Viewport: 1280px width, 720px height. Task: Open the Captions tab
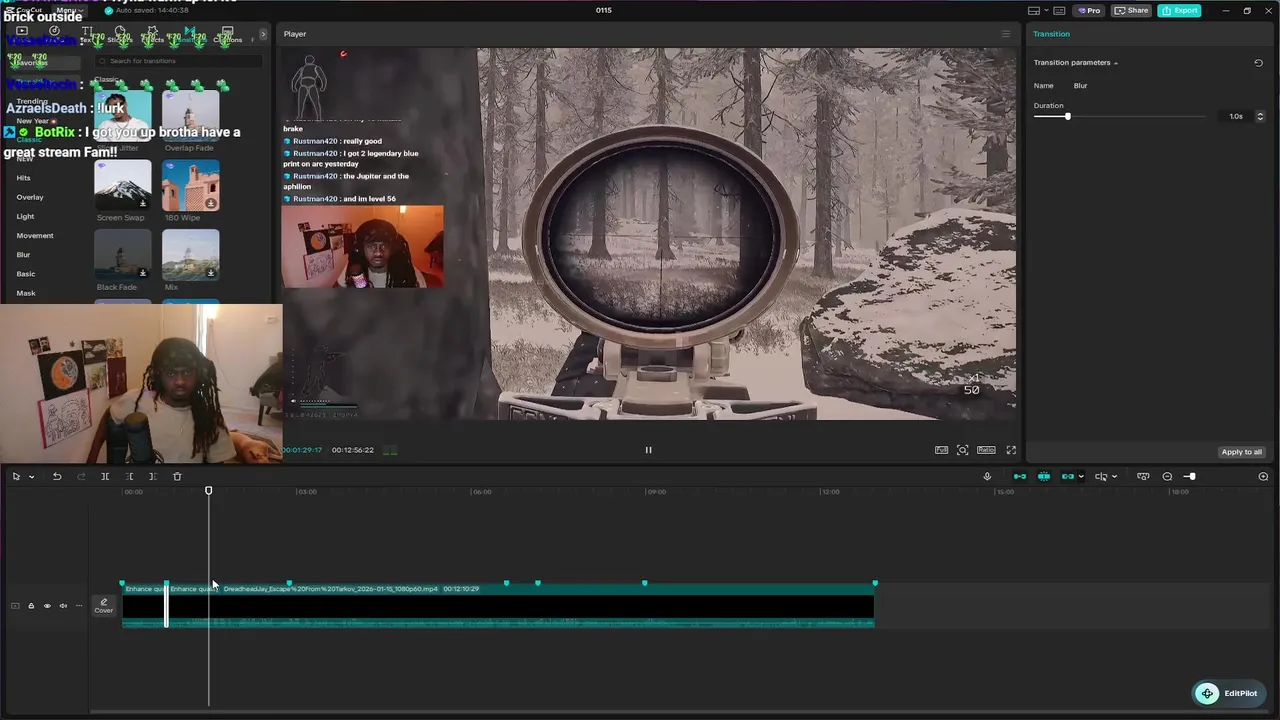[x=228, y=35]
